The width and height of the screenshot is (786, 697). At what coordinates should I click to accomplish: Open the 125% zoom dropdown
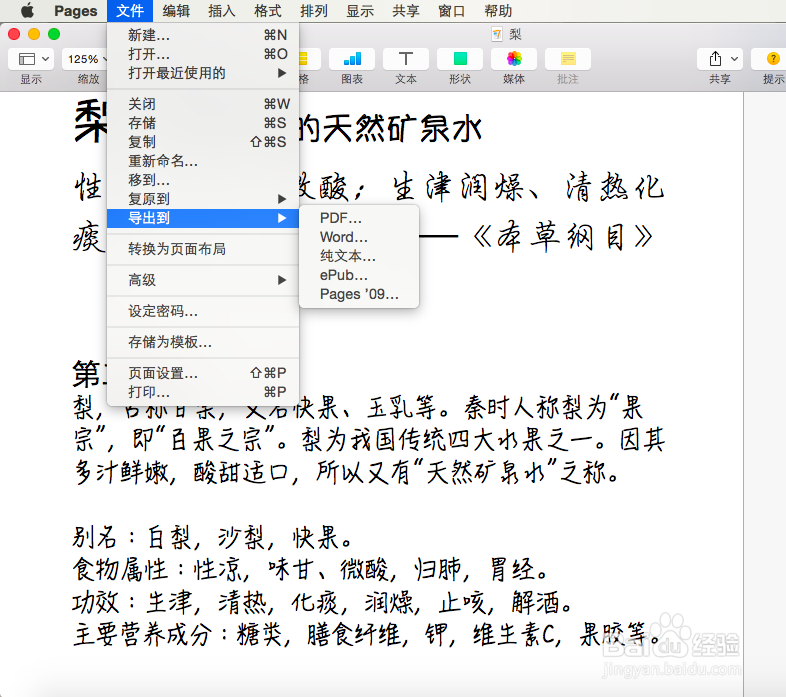[x=85, y=59]
